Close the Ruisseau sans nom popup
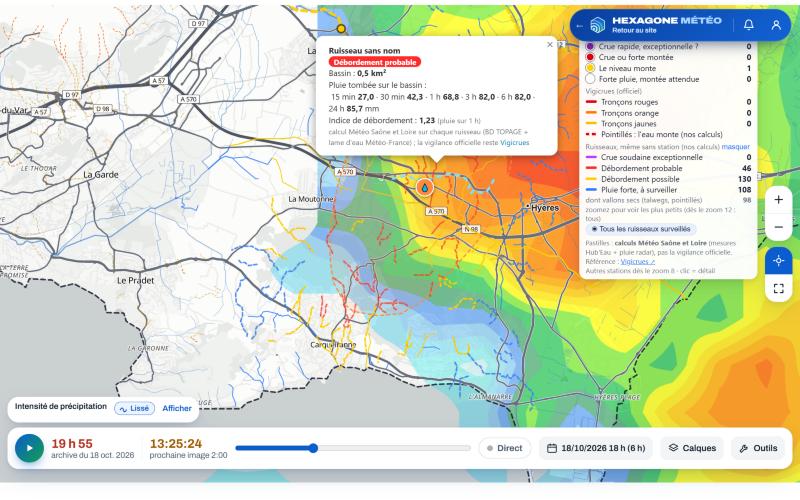This screenshot has width=800, height=500. [549, 45]
